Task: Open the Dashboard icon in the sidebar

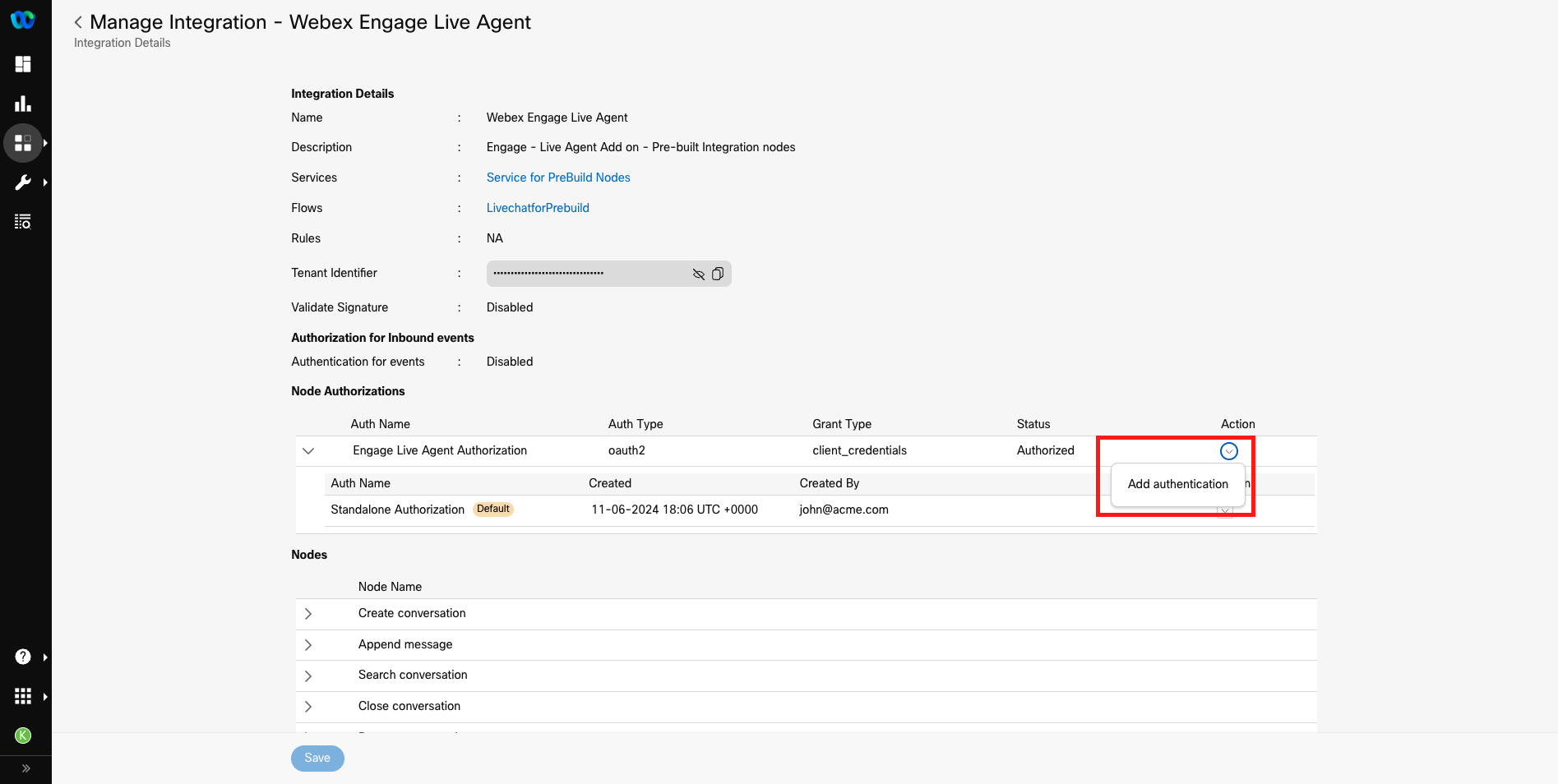Action: pos(23,64)
